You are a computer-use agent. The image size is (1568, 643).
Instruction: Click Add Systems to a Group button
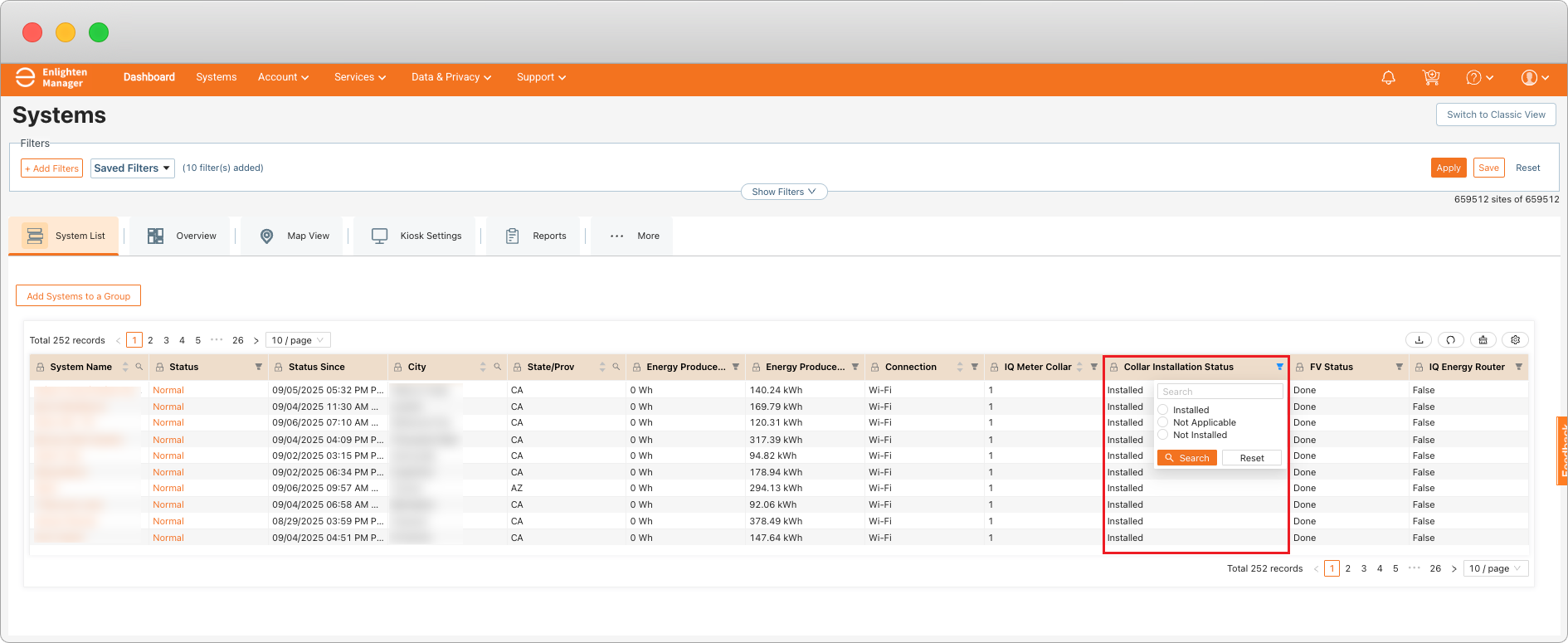(79, 296)
